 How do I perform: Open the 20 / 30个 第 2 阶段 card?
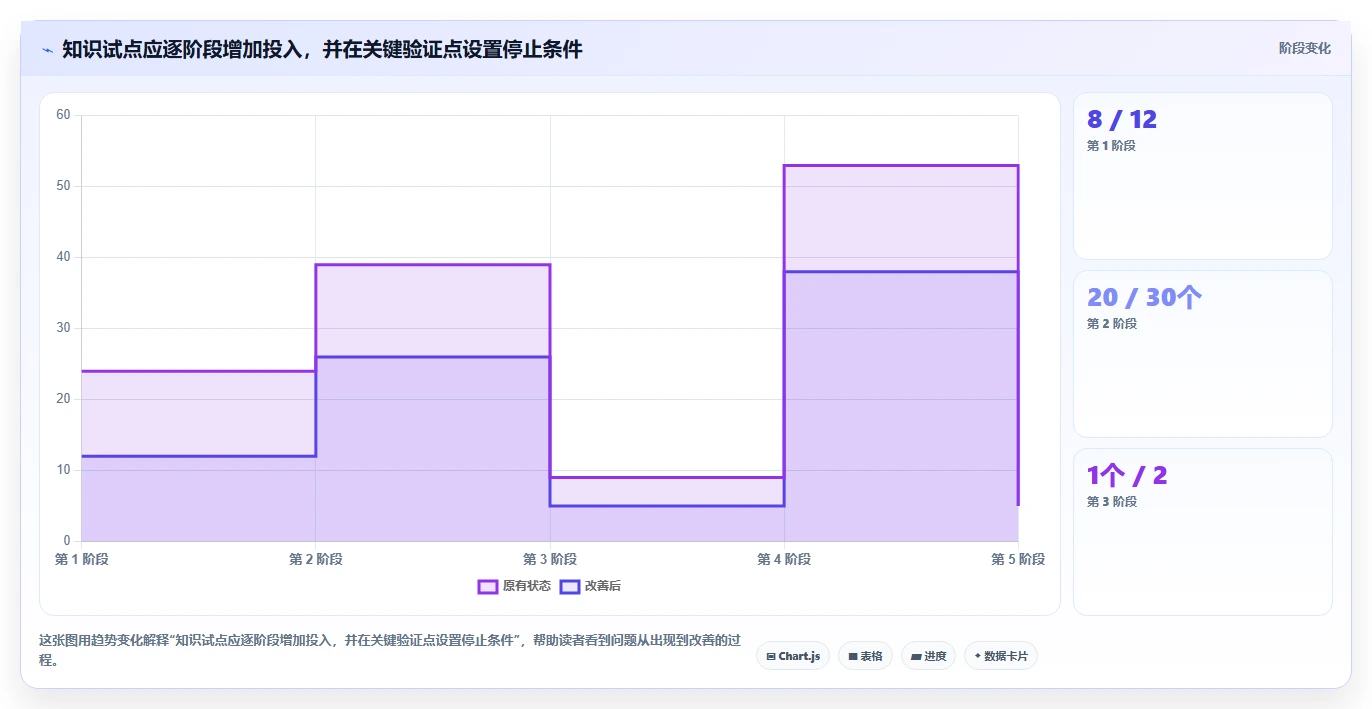click(1203, 354)
